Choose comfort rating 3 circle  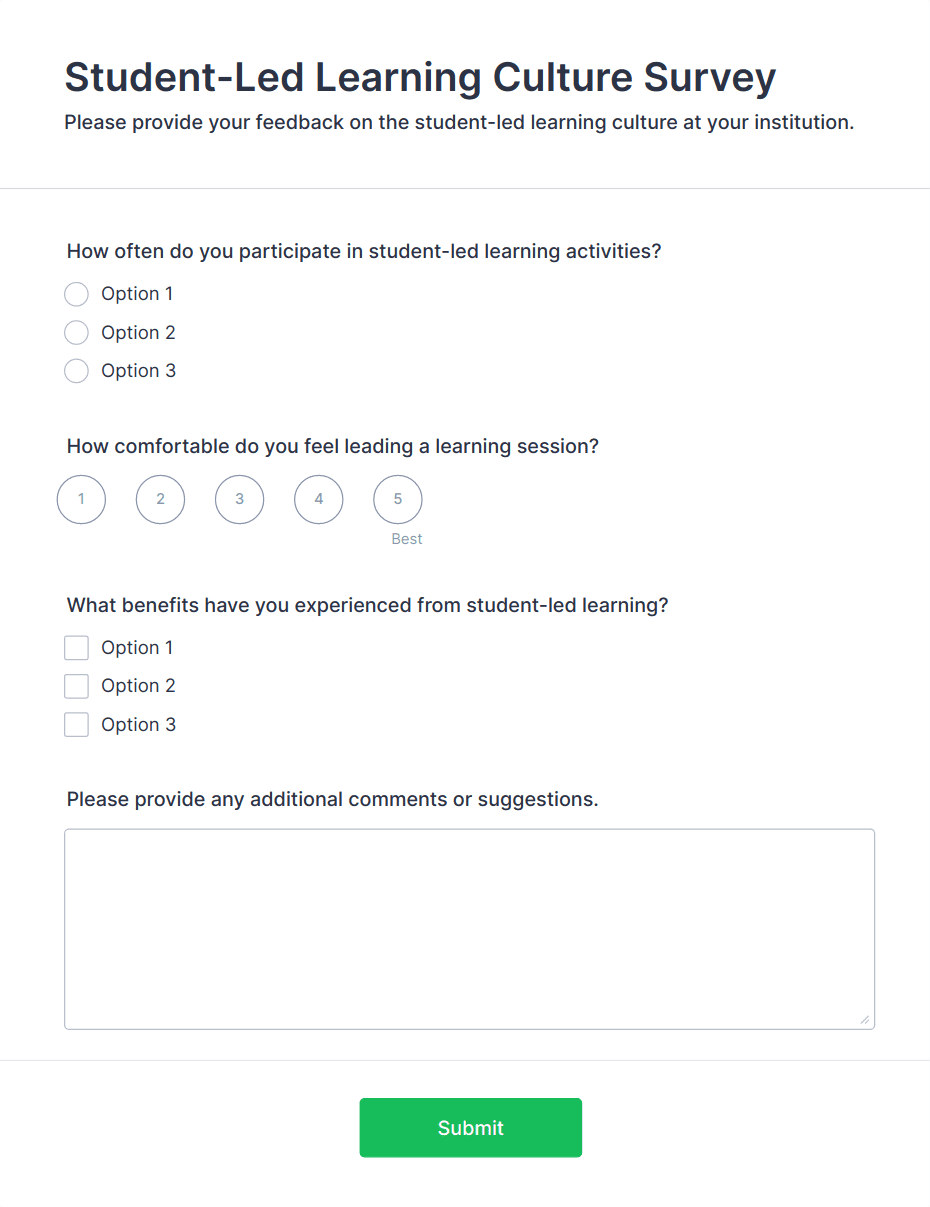[239, 499]
